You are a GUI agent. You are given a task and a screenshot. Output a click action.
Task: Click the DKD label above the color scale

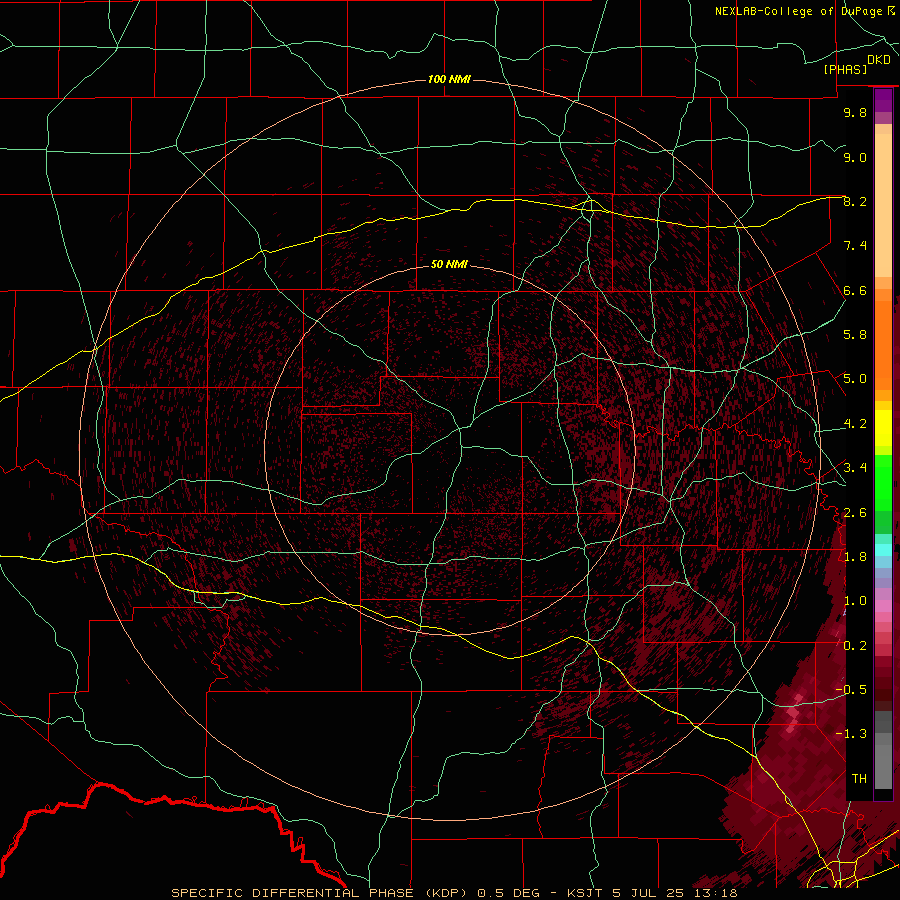pos(879,59)
